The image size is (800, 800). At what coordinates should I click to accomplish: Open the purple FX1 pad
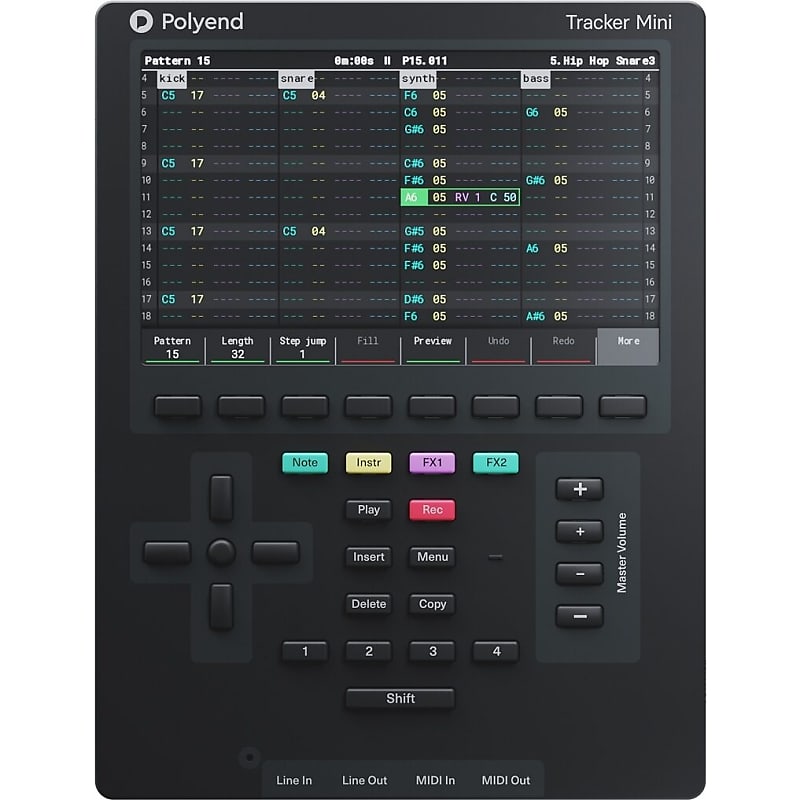pyautogui.click(x=432, y=463)
